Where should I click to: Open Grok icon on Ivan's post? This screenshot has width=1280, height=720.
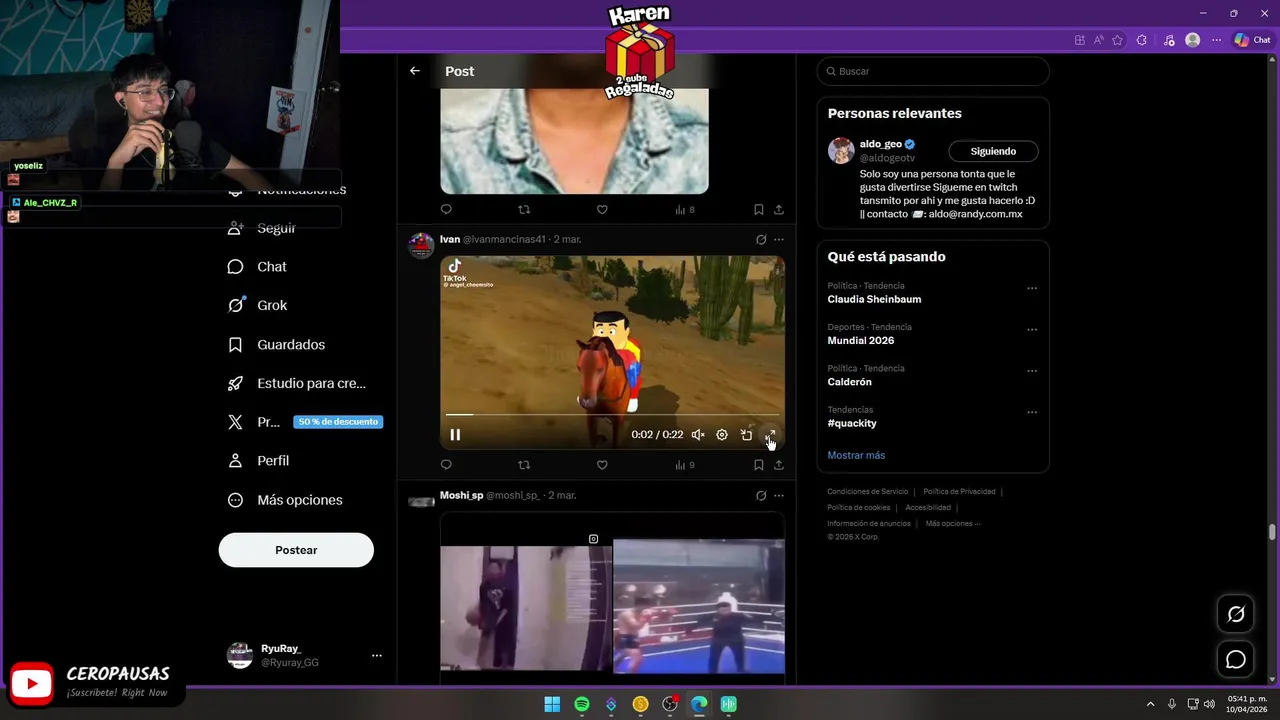point(761,240)
